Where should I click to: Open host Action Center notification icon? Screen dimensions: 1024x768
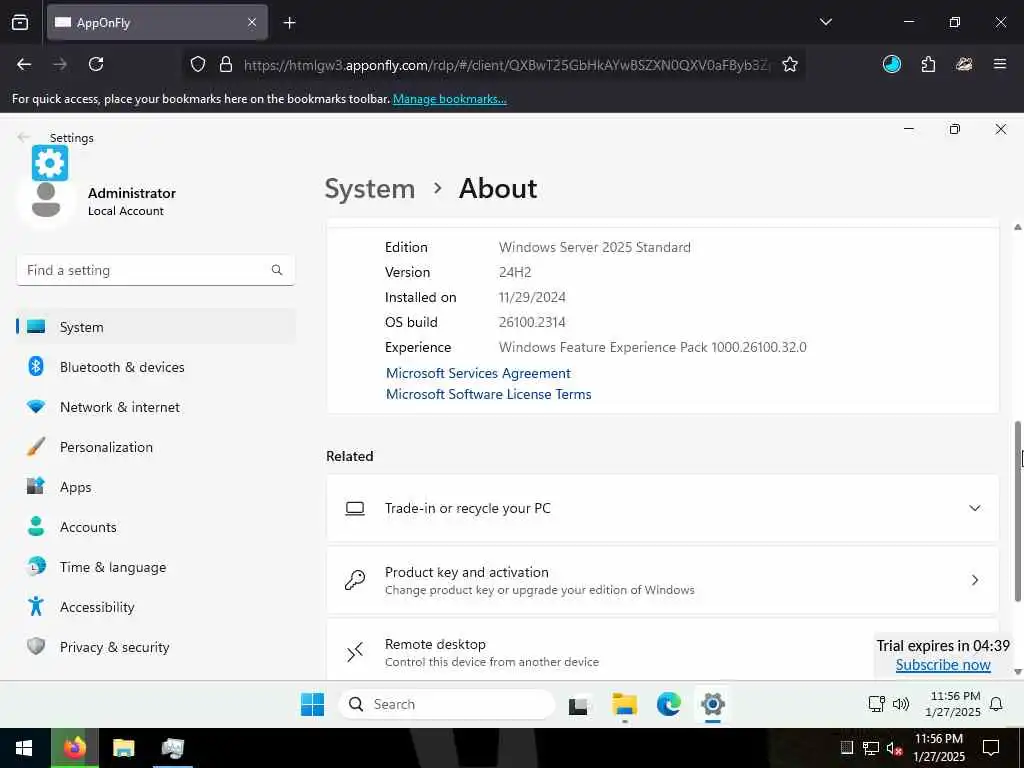click(x=991, y=748)
